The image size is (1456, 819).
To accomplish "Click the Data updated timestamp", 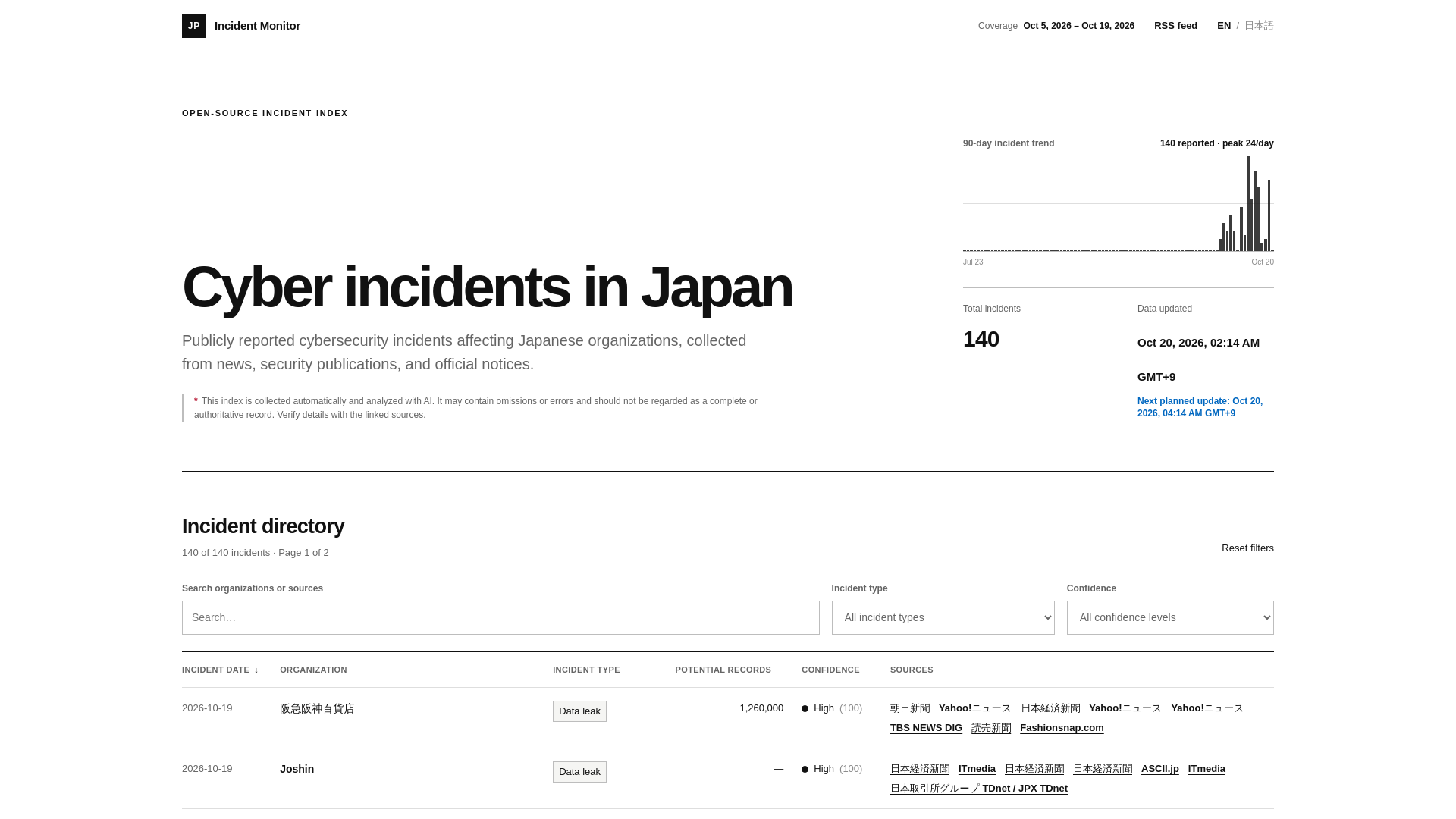I will pos(1198,359).
